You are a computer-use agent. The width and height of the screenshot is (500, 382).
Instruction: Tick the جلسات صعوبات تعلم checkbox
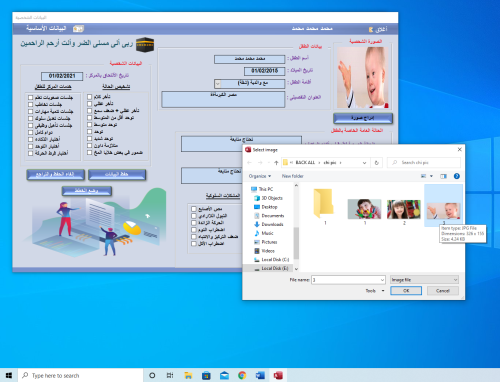click(x=30, y=97)
